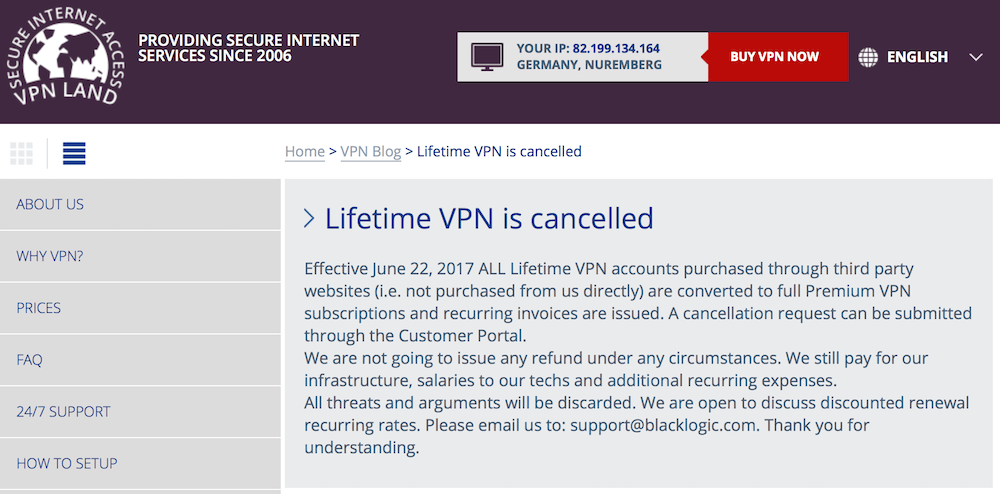
Task: Open the 24/7 Support page
Action: point(63,411)
